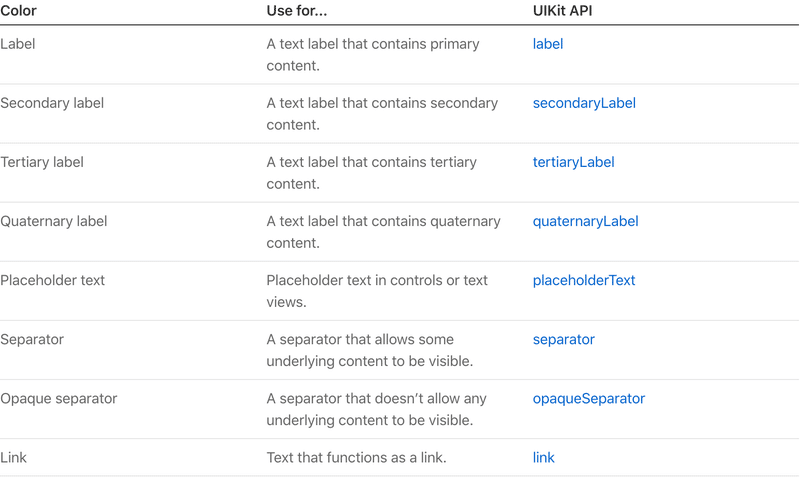Click the Use for... column header
800x478 pixels.
tap(296, 11)
